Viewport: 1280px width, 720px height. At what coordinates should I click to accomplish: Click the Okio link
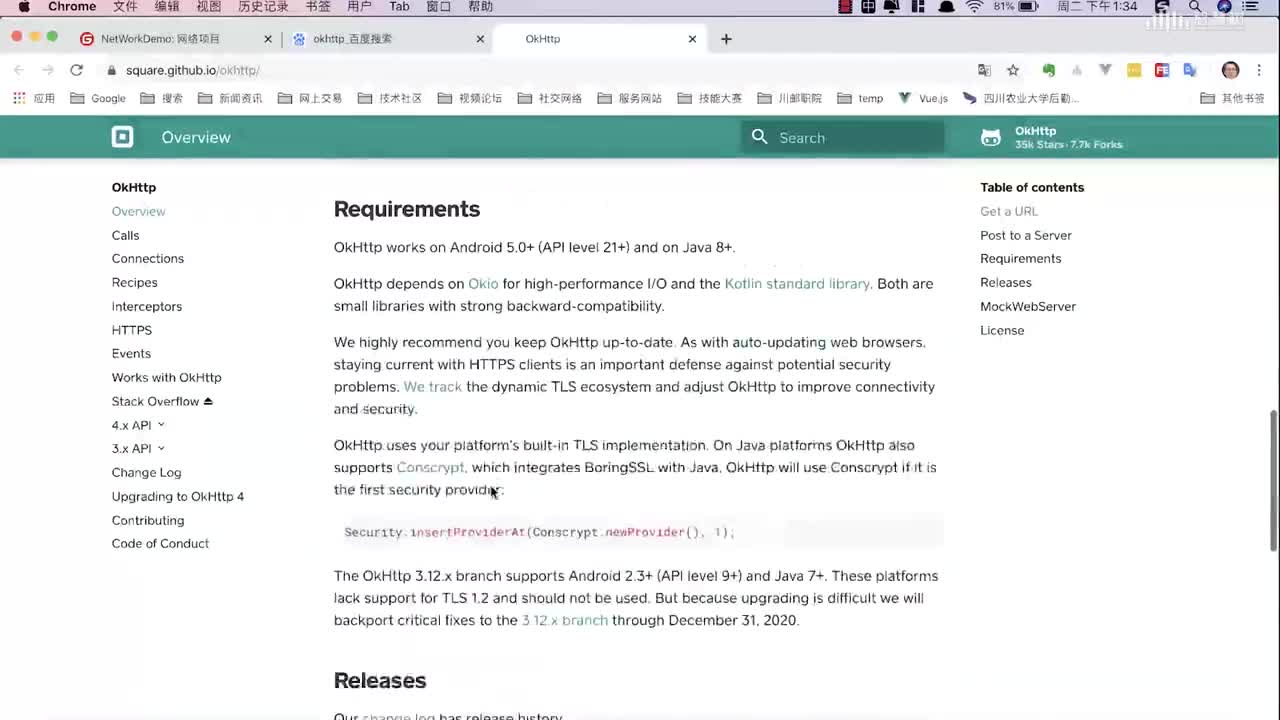483,284
